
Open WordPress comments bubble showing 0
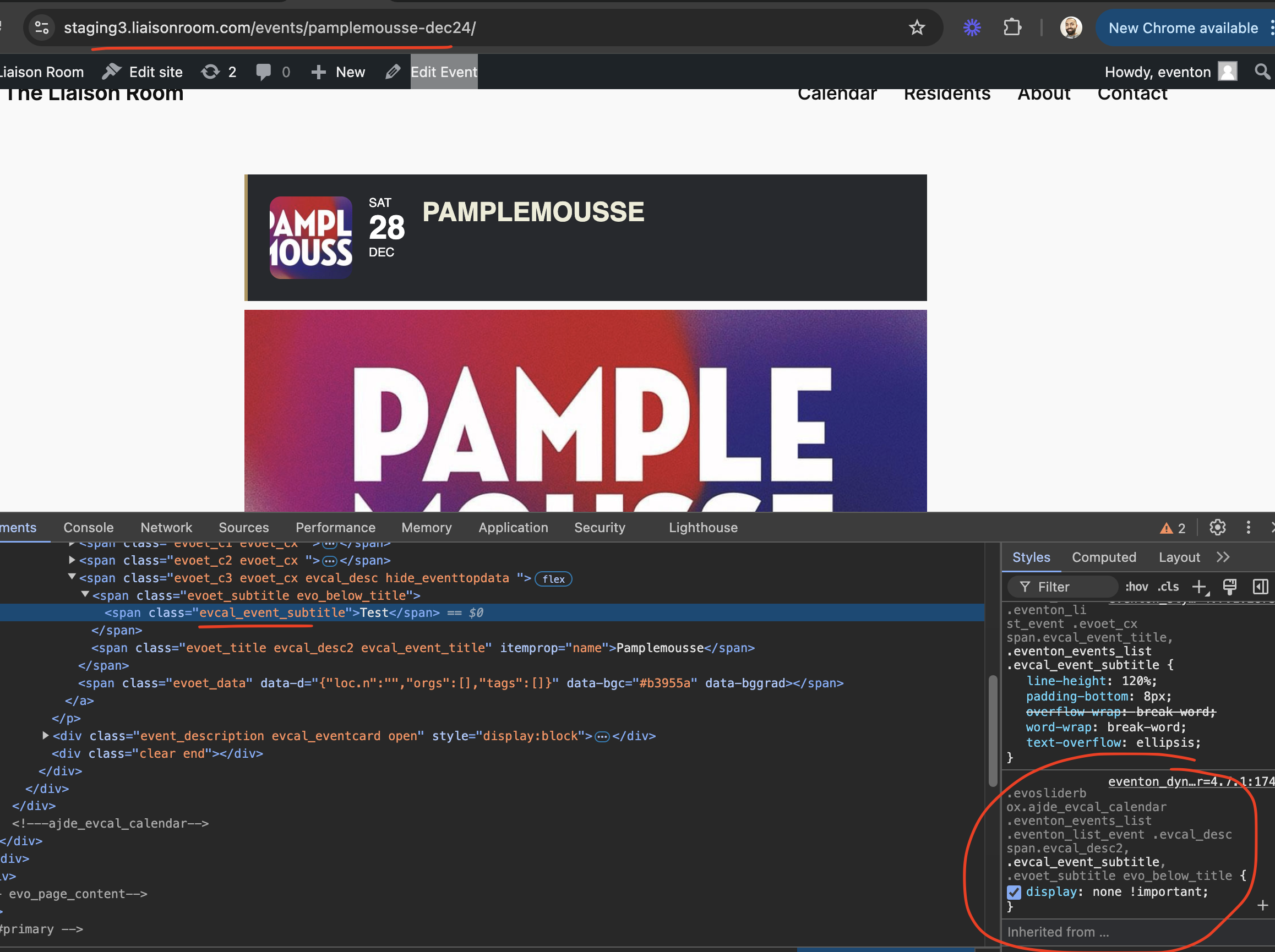273,72
